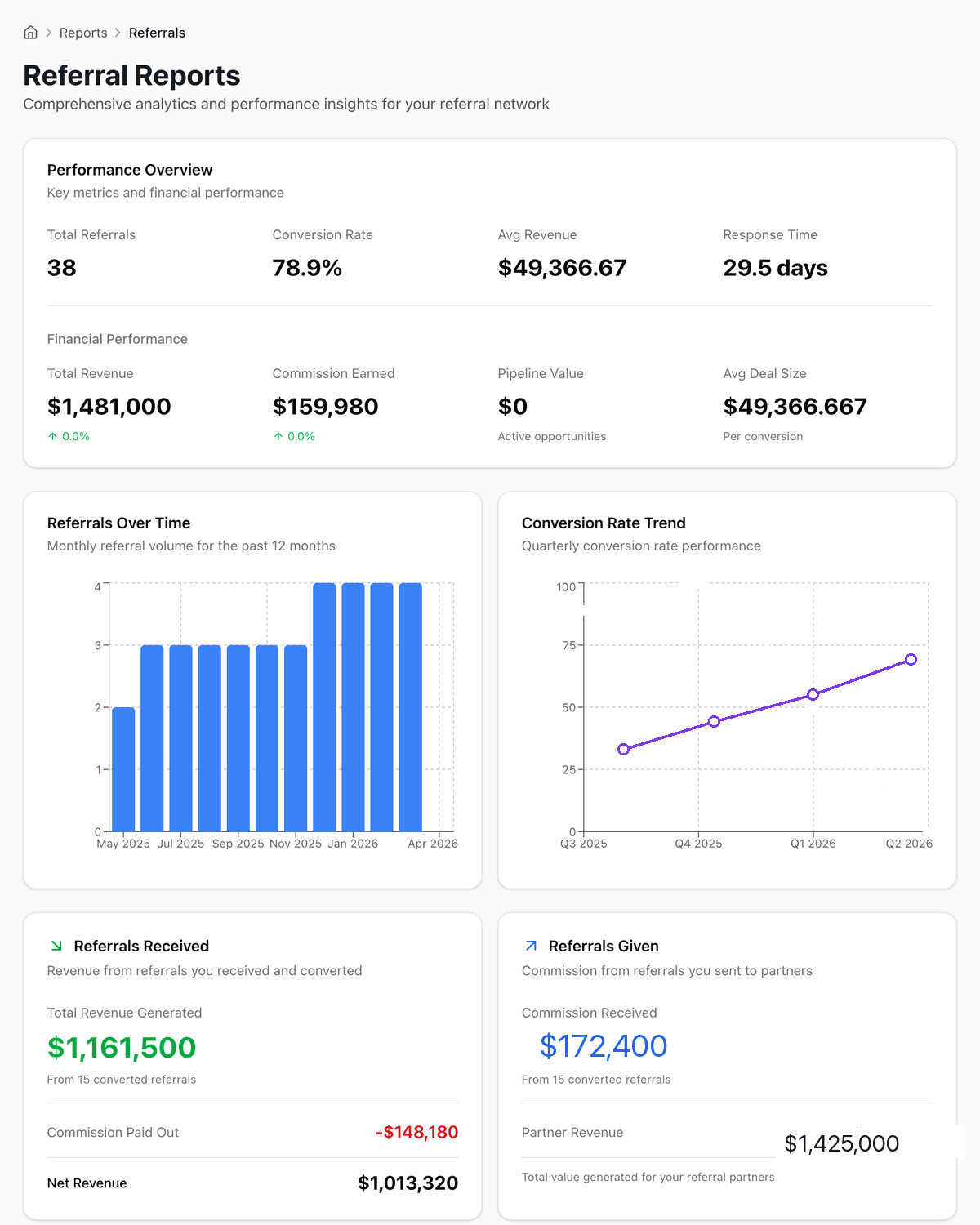Screen dimensions: 980x1225
Task: Toggle the Performance Overview panel
Action: [x=129, y=170]
